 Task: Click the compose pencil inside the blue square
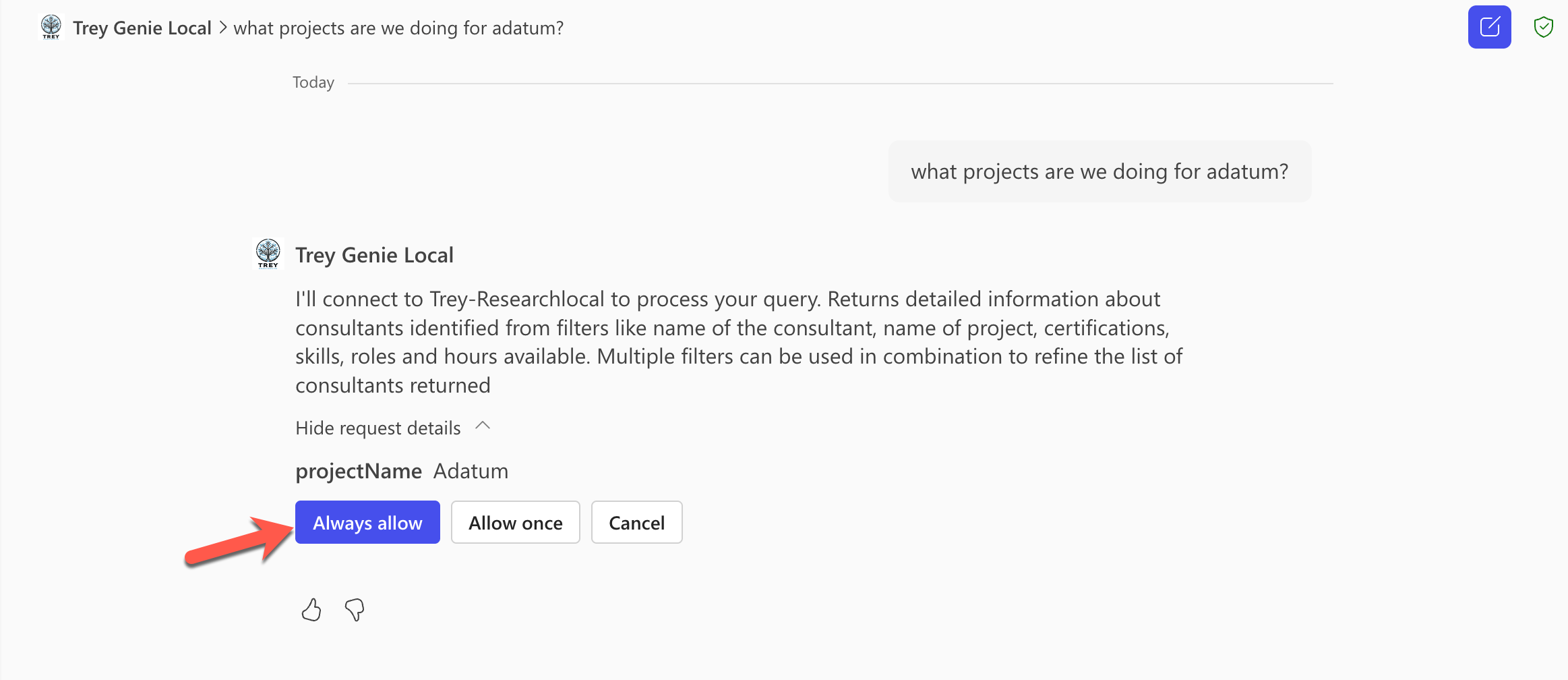point(1489,27)
